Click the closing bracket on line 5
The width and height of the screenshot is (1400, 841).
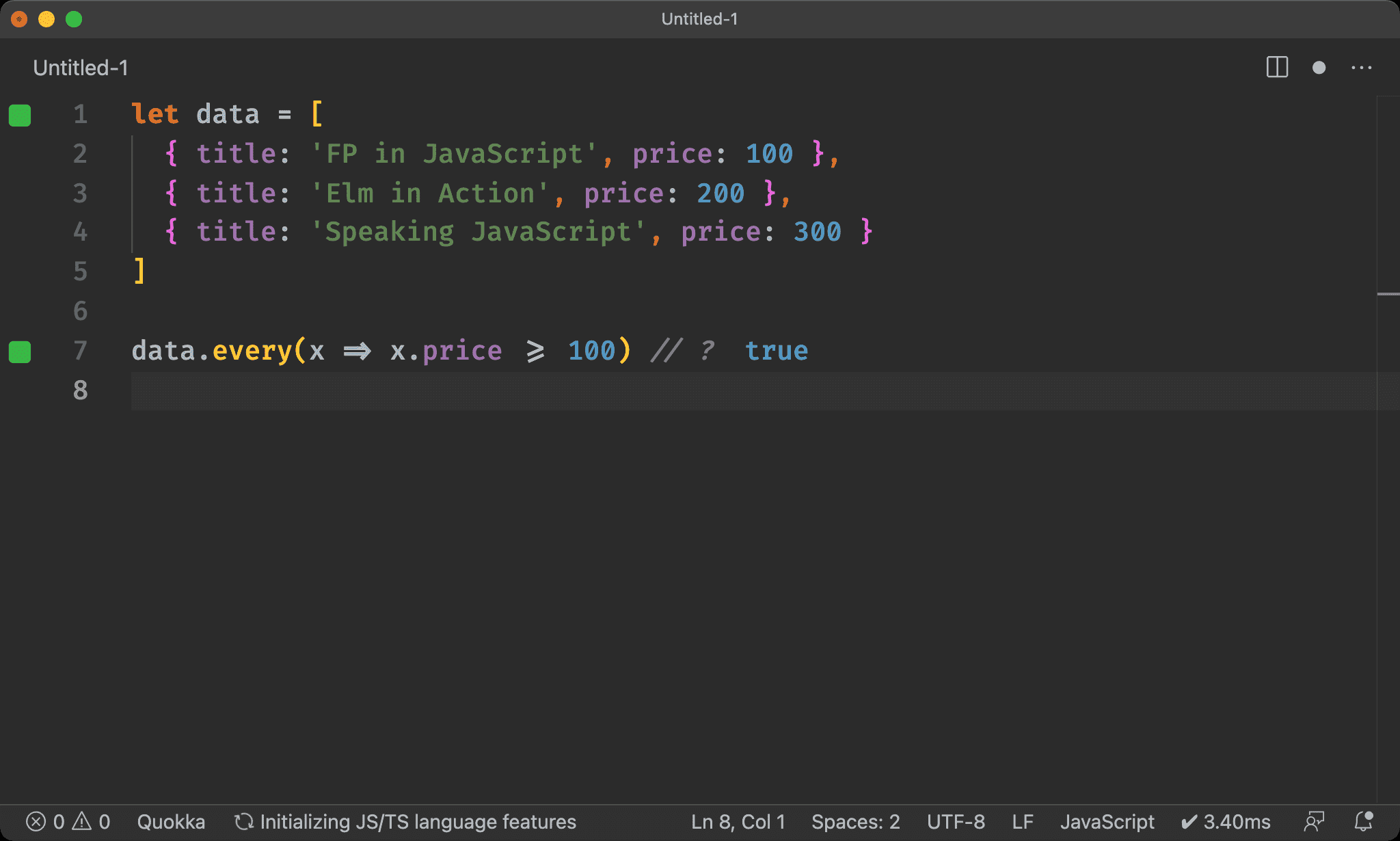pyautogui.click(x=139, y=271)
